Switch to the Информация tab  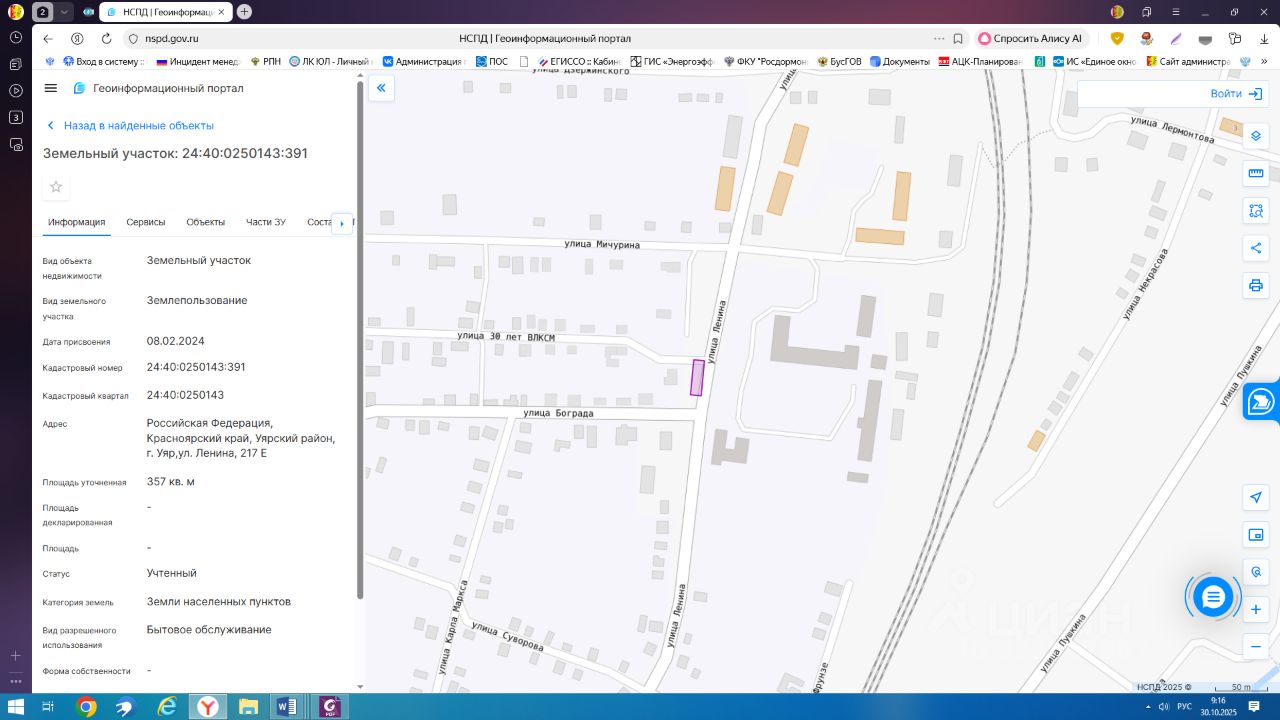(x=76, y=222)
